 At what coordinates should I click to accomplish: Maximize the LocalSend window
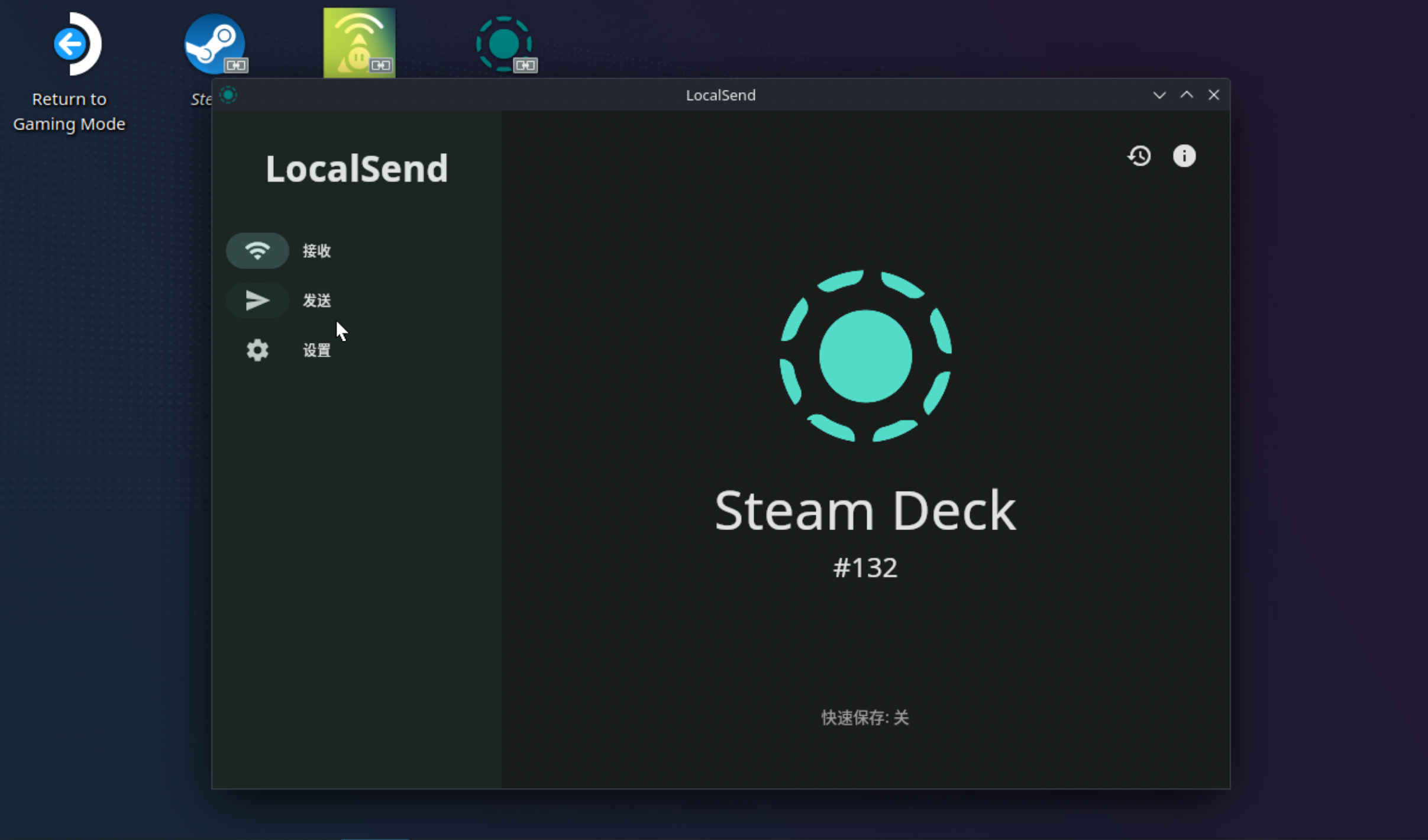[1187, 95]
